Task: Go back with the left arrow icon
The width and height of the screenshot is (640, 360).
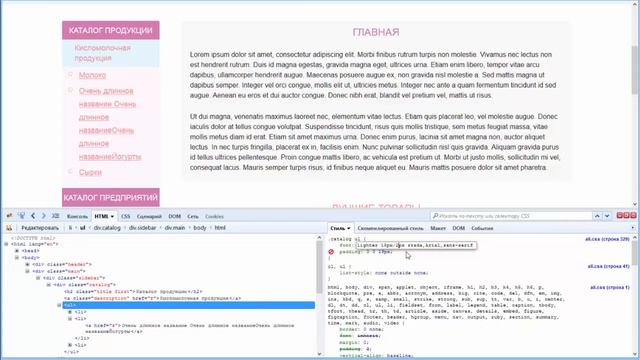Action: point(33,216)
